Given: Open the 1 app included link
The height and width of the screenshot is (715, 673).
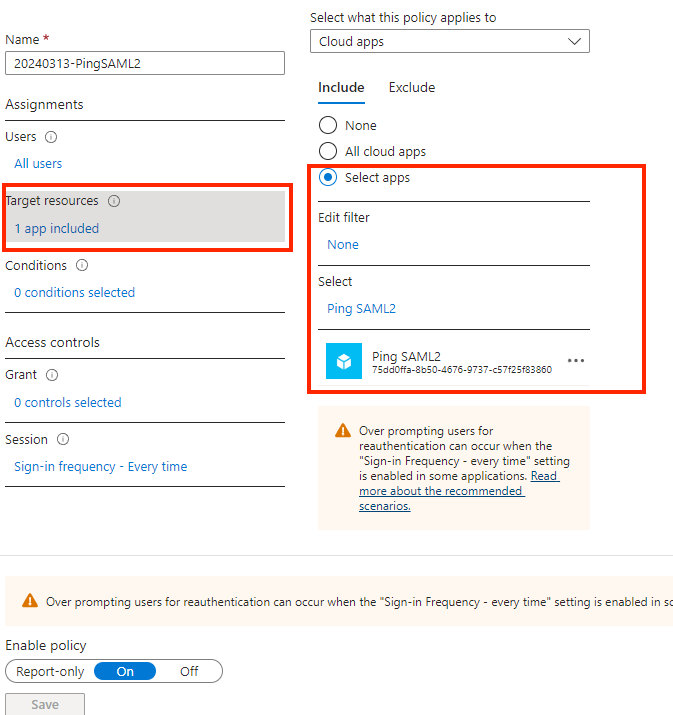Looking at the screenshot, I should pos(56,229).
